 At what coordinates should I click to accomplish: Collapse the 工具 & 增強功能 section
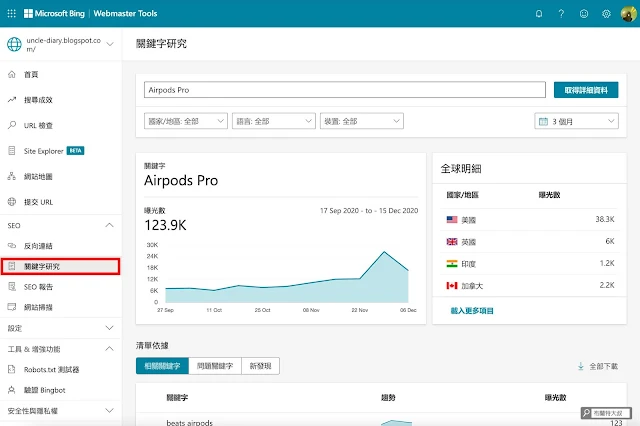tap(109, 349)
